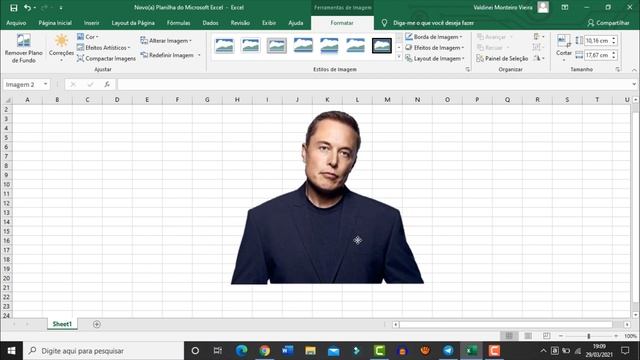640x360 pixels.
Task: Switch to Layout da Página tab
Action: 133,23
